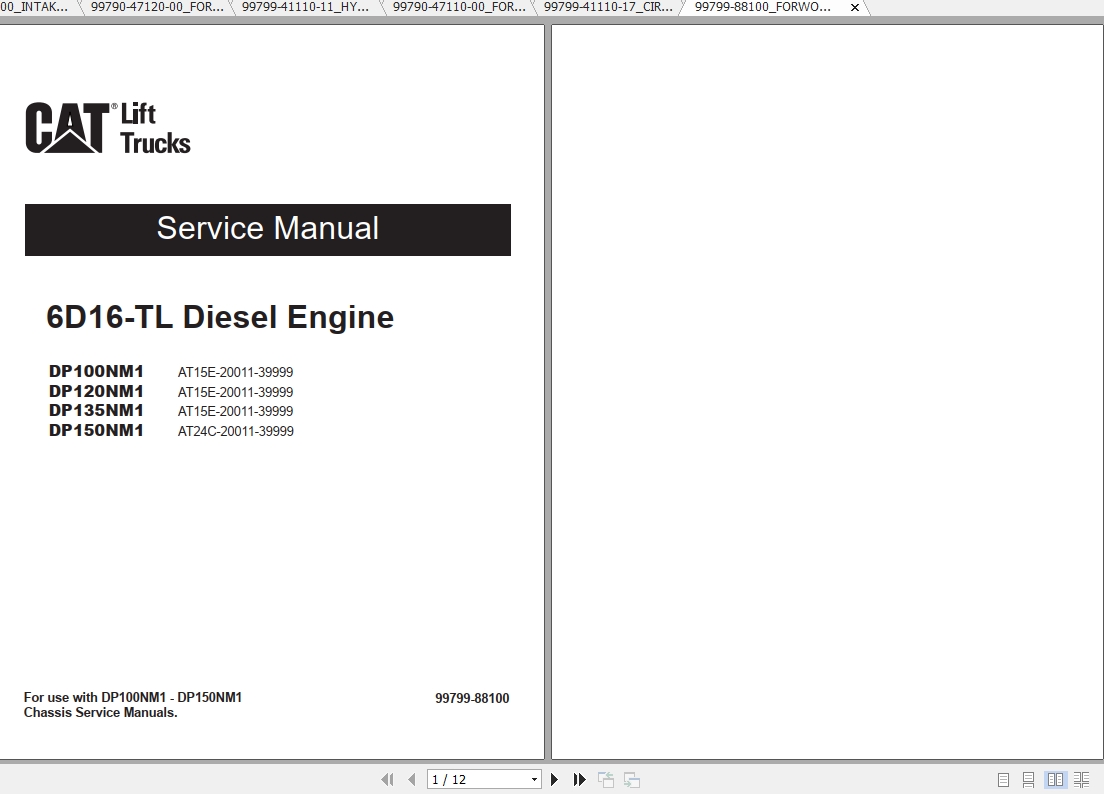Viewport: 1104px width, 794px height.
Task: Switch to single page layout view
Action: click(x=1003, y=779)
